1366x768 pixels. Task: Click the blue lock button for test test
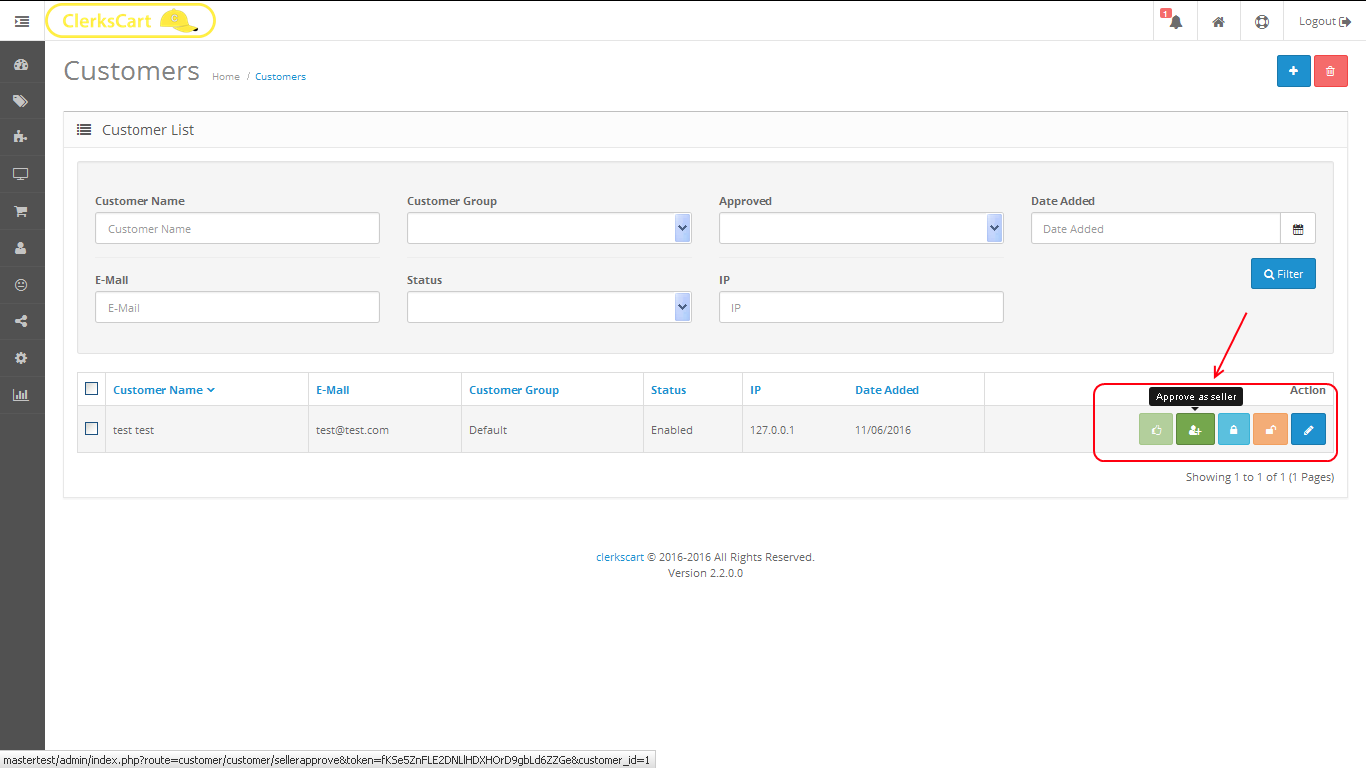1234,430
